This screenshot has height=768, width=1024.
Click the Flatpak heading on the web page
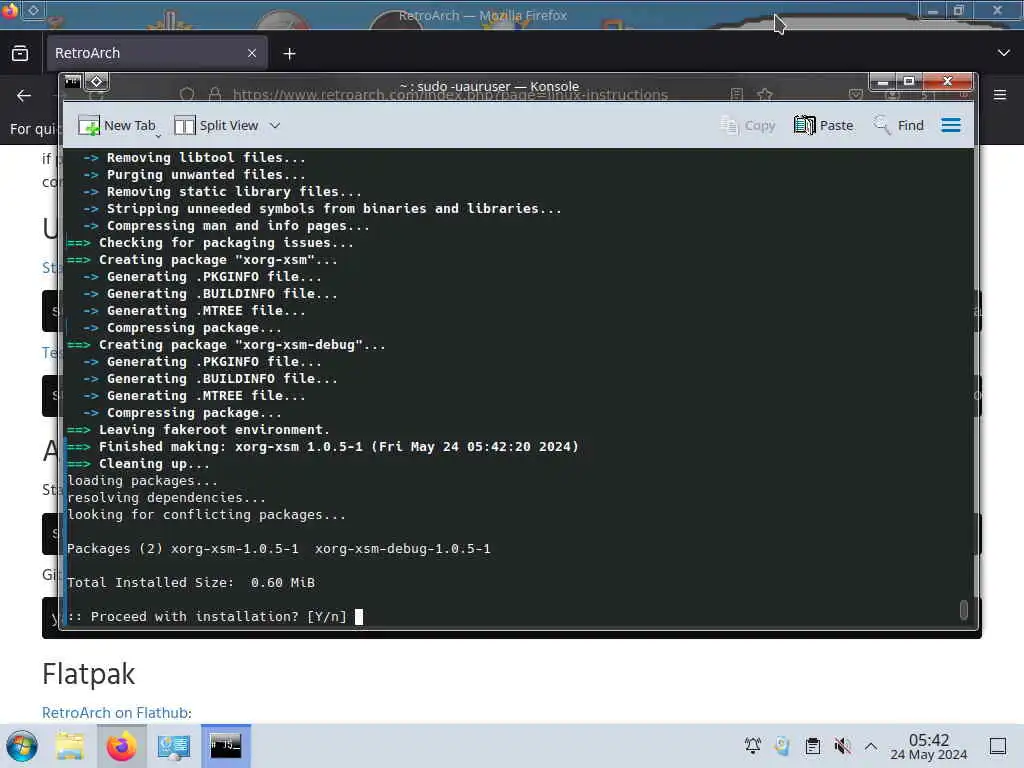tap(88, 674)
